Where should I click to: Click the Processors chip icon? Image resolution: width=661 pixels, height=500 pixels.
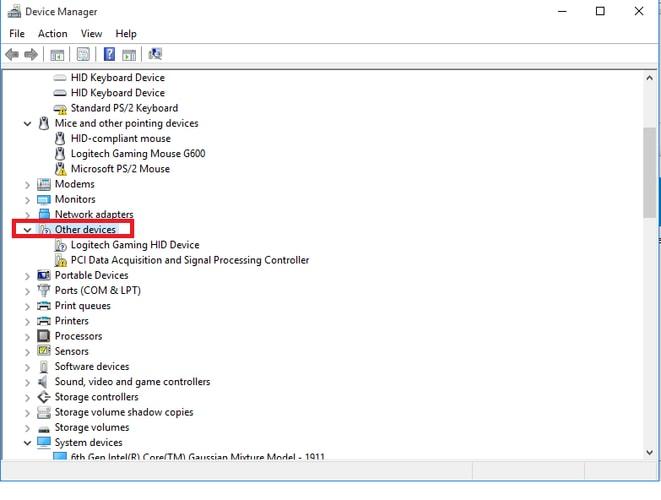(x=44, y=336)
